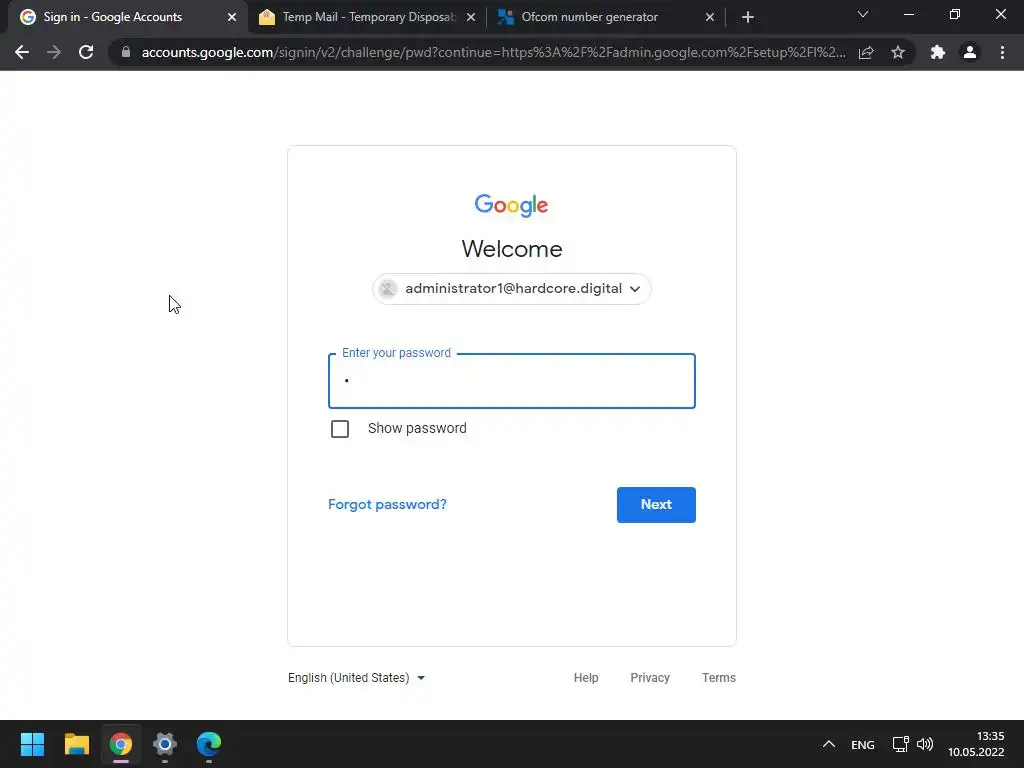
Task: Click the Google logo
Action: tap(511, 205)
